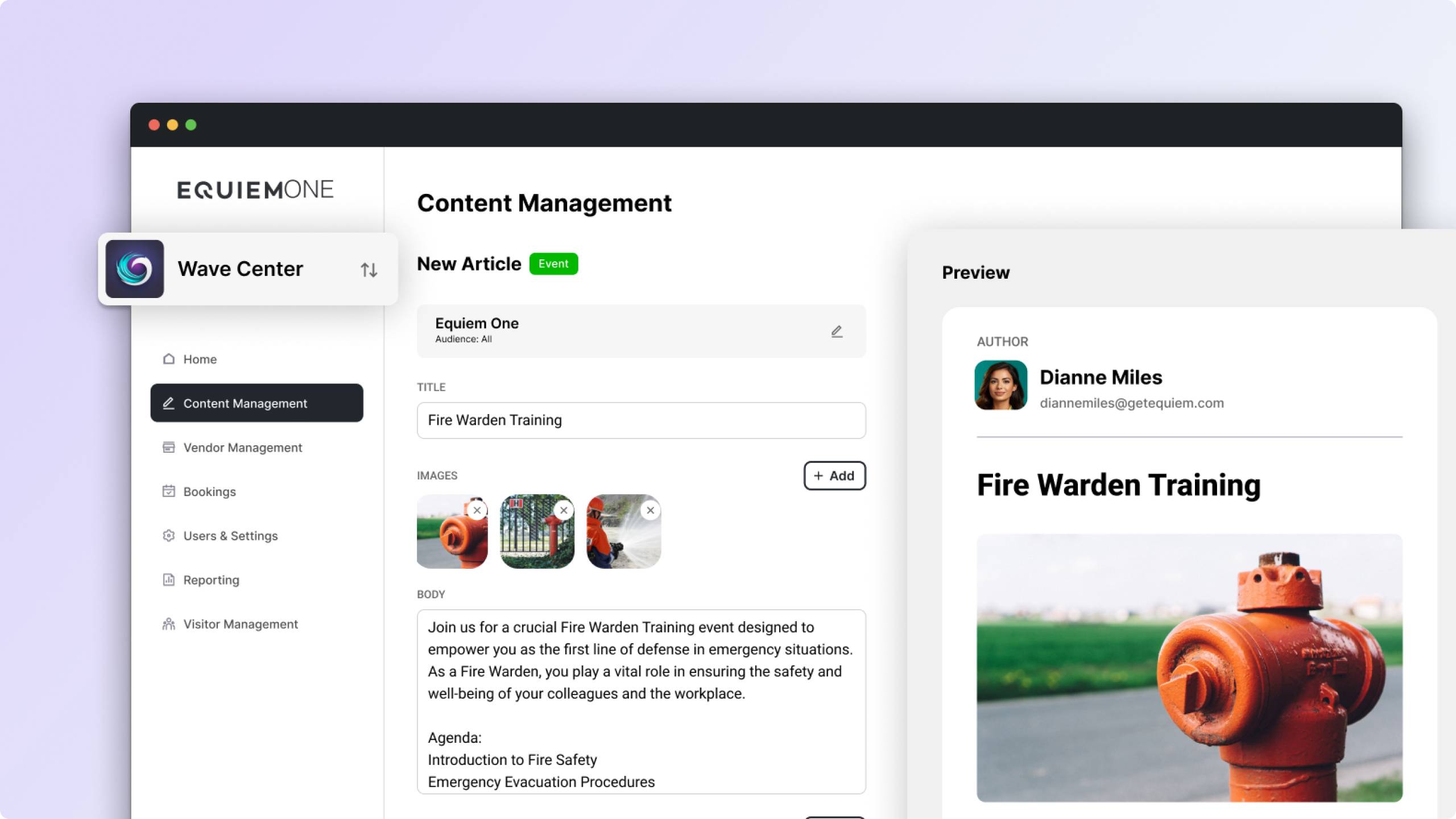This screenshot has height=819, width=1456.
Task: Open Visitor Management section
Action: [x=257, y=624]
